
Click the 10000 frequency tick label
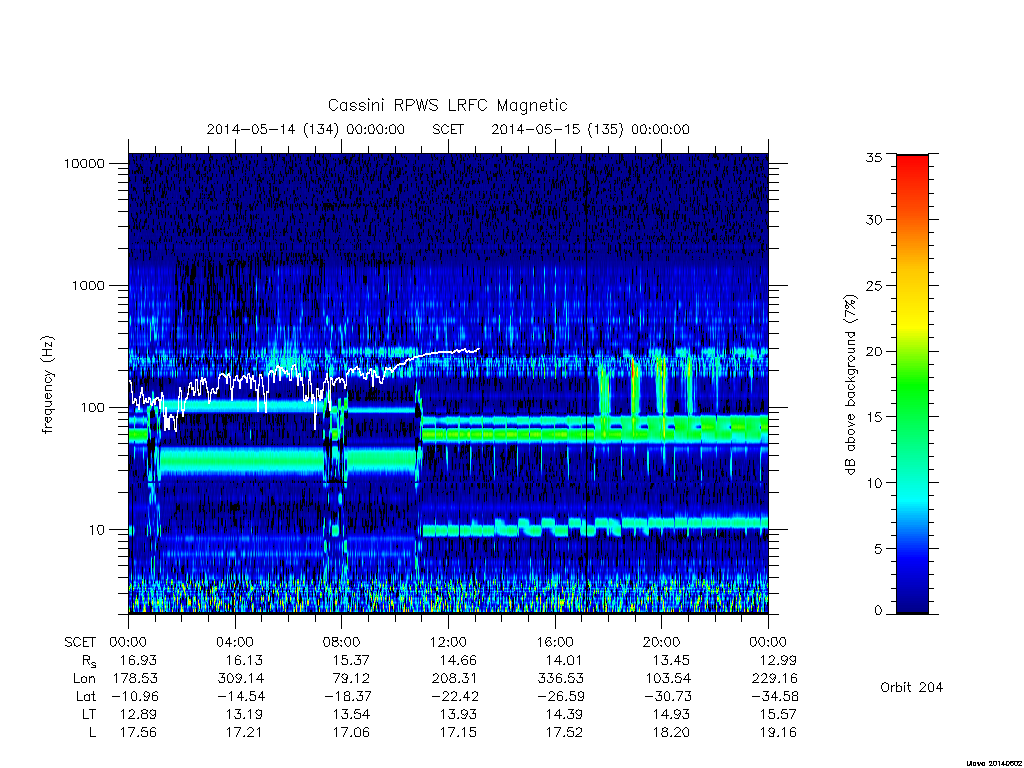point(84,164)
